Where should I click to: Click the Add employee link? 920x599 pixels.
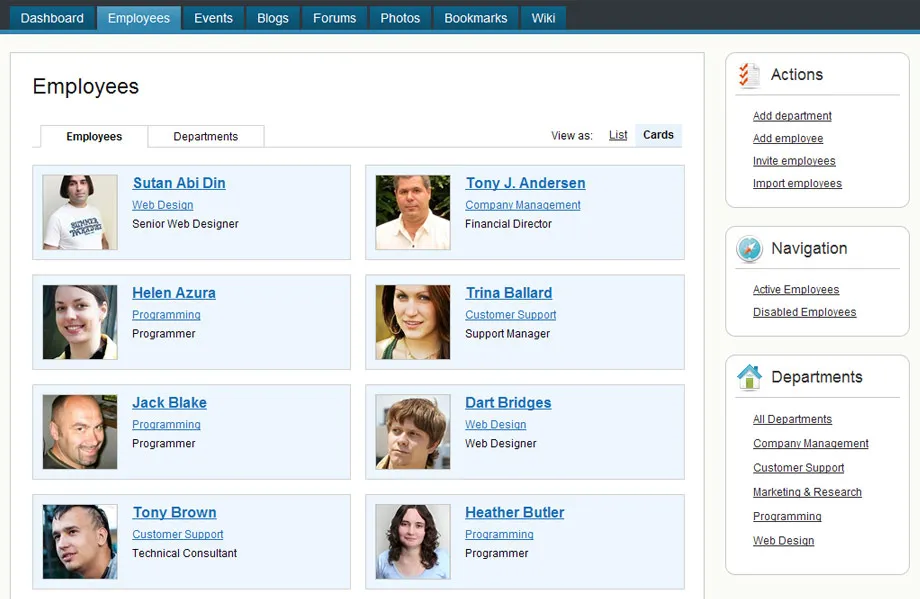tap(788, 139)
